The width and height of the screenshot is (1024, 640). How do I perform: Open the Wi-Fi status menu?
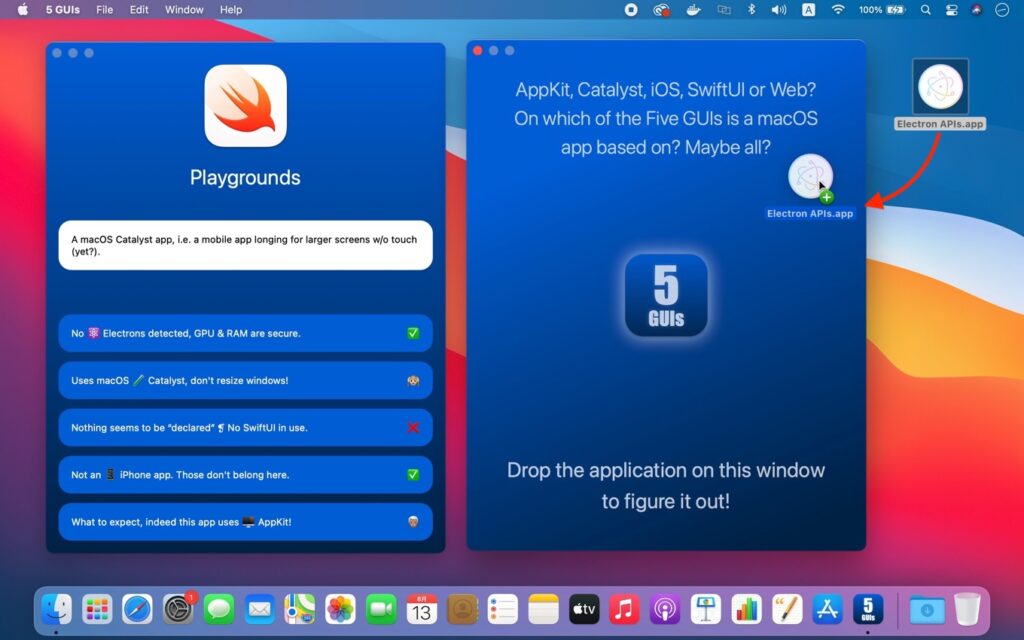click(836, 9)
